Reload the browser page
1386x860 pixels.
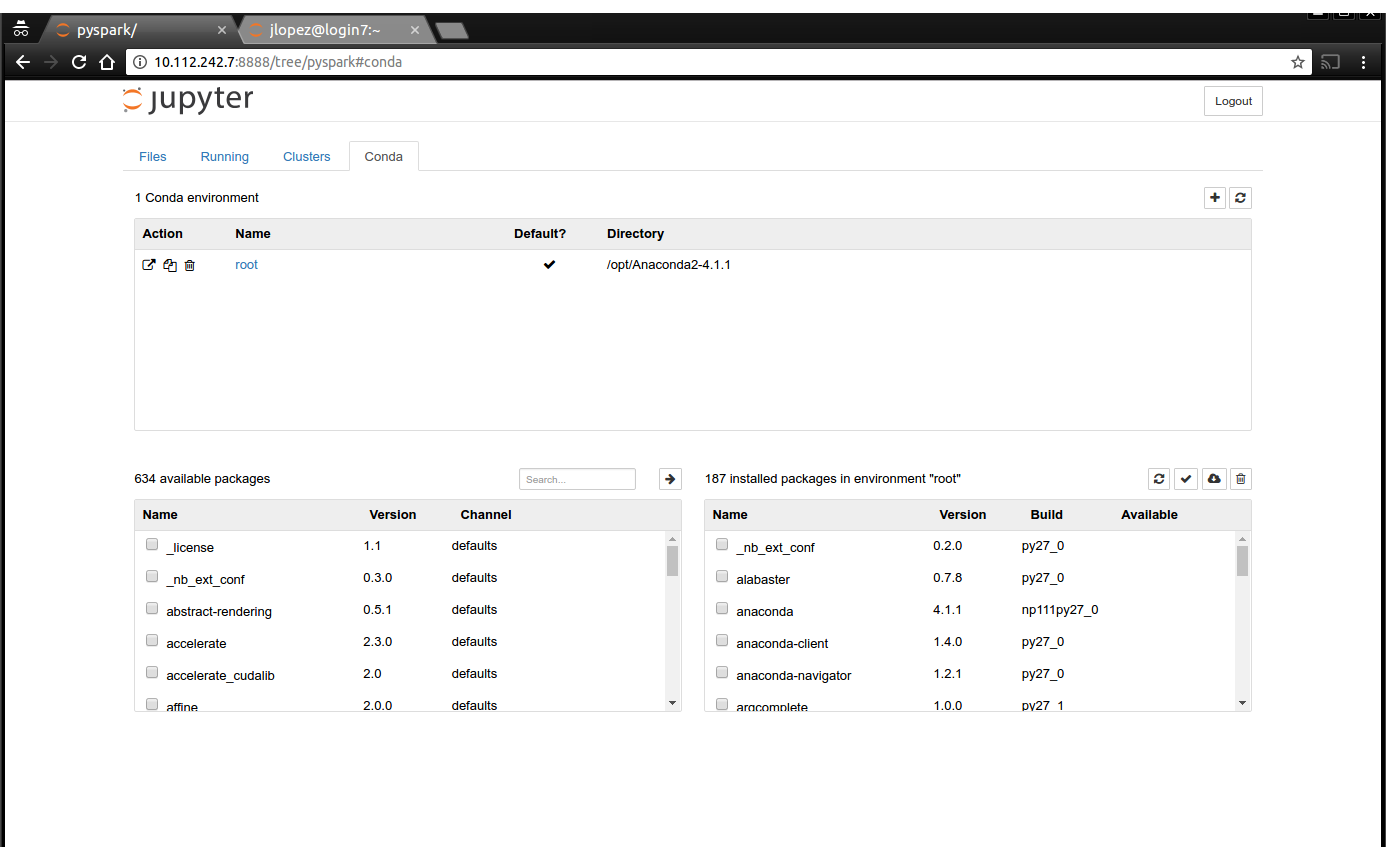pos(79,62)
